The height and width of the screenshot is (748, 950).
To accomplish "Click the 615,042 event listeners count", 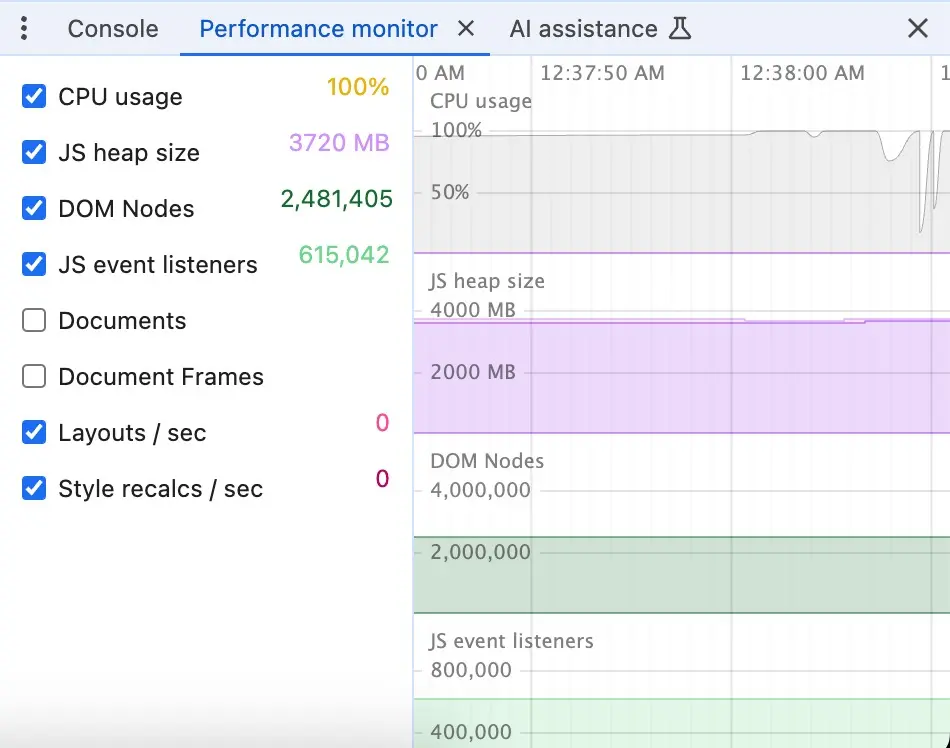I will pyautogui.click(x=344, y=255).
